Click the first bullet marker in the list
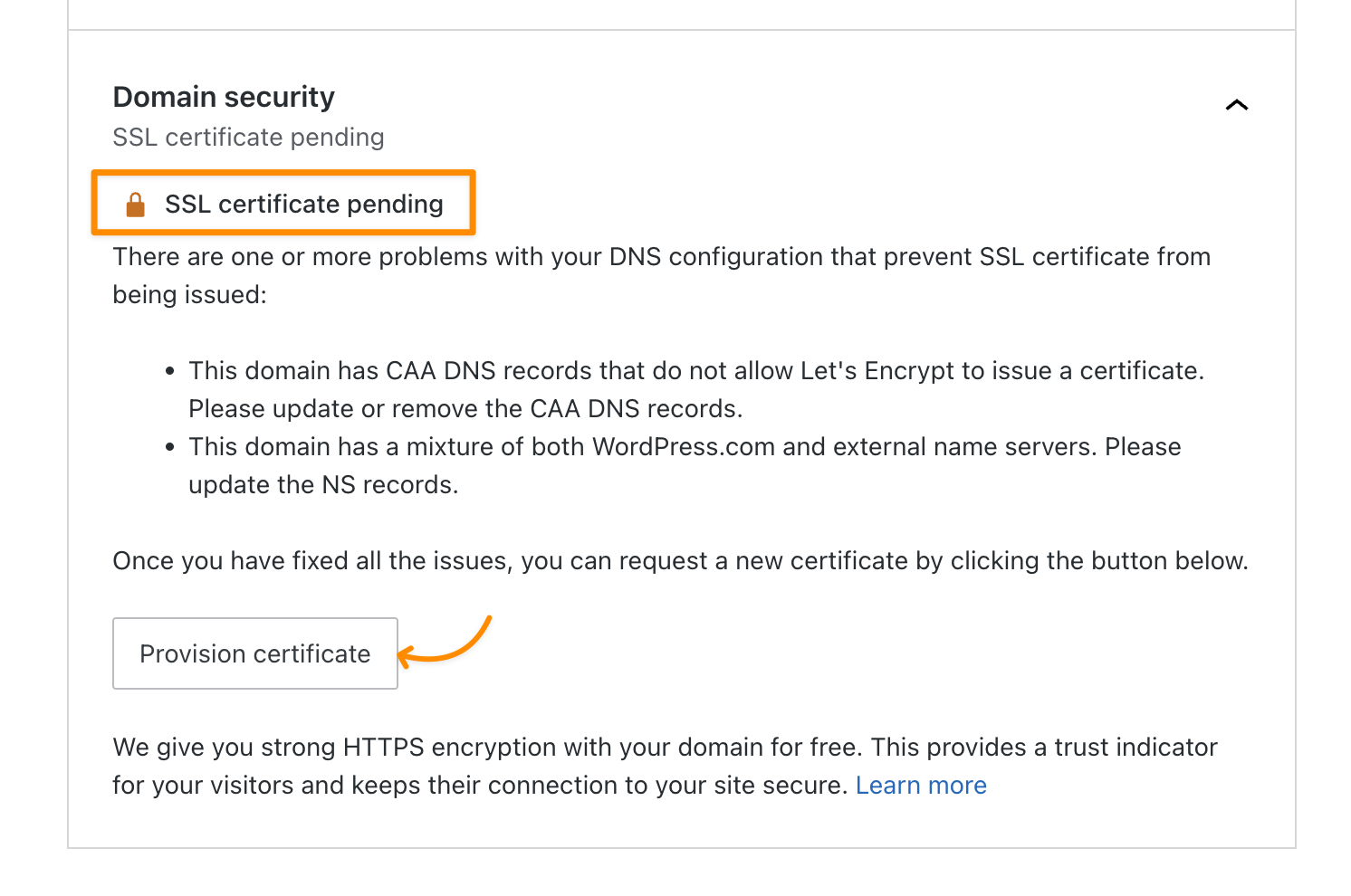The image size is (1351, 896). click(x=171, y=368)
